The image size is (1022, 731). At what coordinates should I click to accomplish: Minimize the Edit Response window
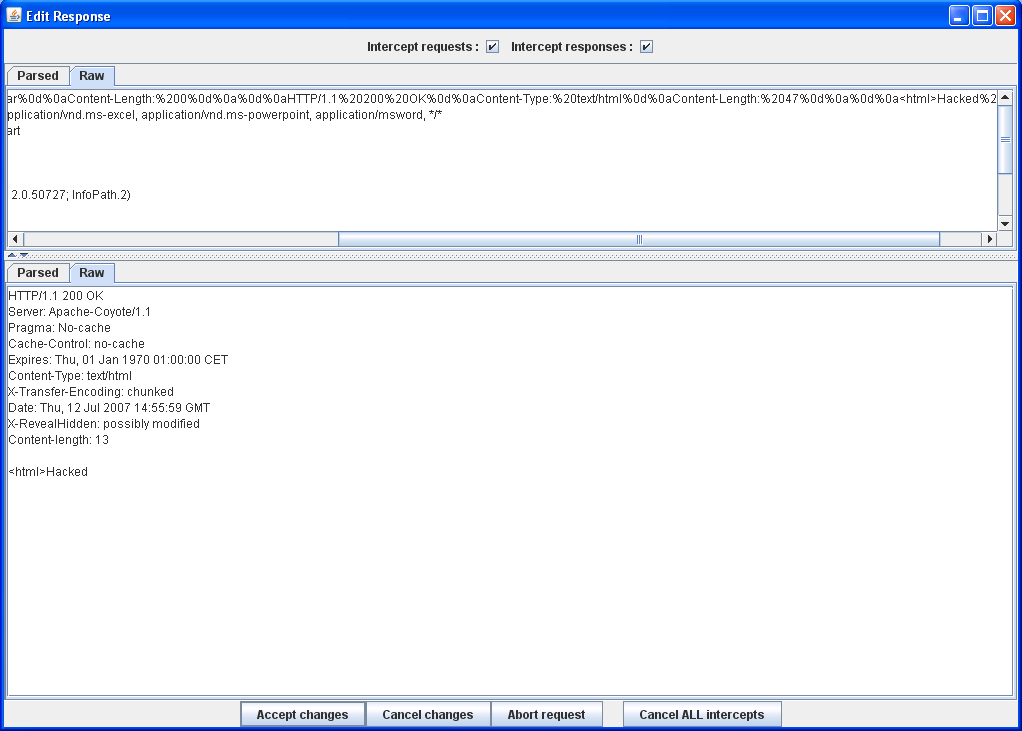pyautogui.click(x=959, y=16)
